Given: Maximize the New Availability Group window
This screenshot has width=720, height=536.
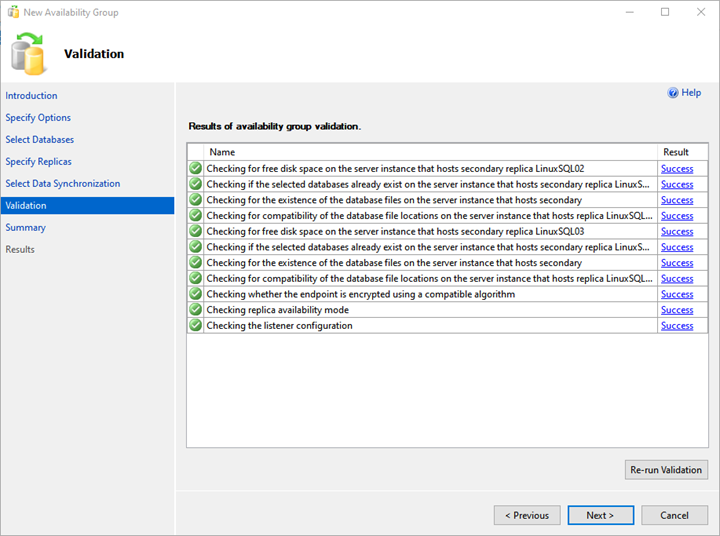Looking at the screenshot, I should (x=665, y=12).
